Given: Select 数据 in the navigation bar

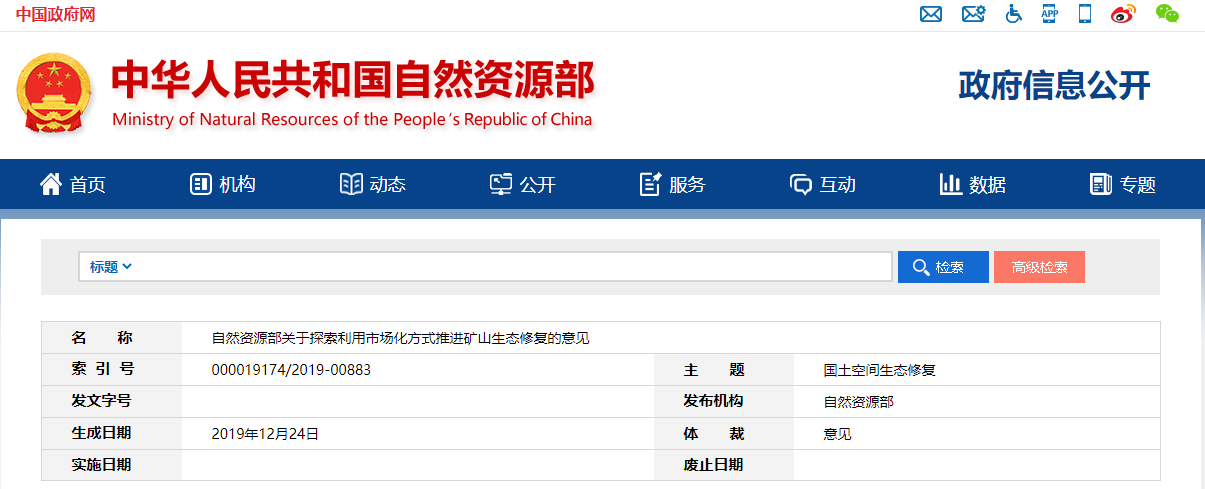Looking at the screenshot, I should (973, 185).
